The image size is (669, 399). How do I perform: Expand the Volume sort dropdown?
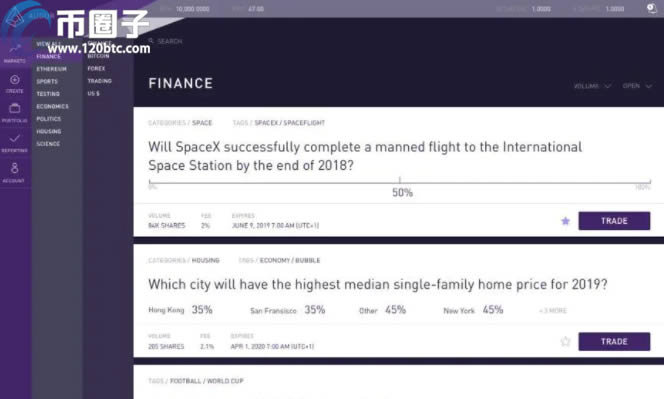pos(592,86)
